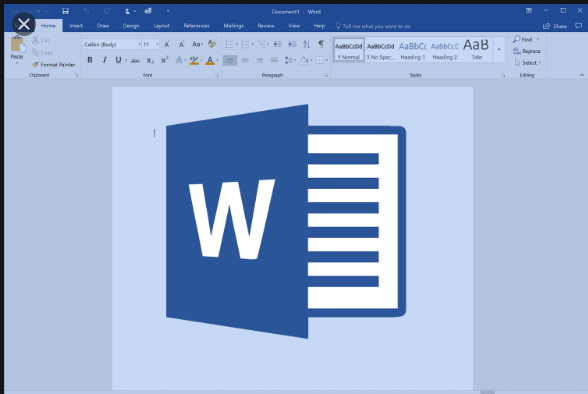Click the Replace button in Editing

527,51
